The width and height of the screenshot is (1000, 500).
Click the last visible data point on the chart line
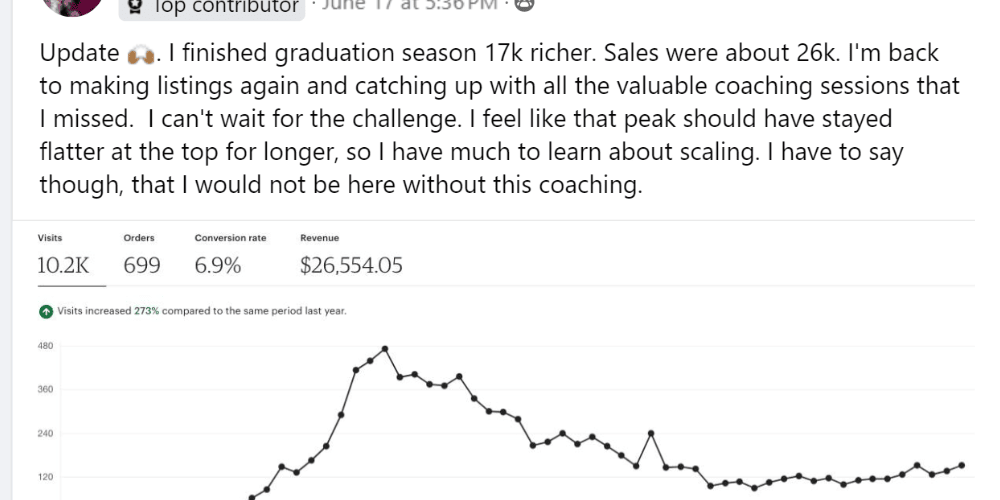click(x=962, y=464)
